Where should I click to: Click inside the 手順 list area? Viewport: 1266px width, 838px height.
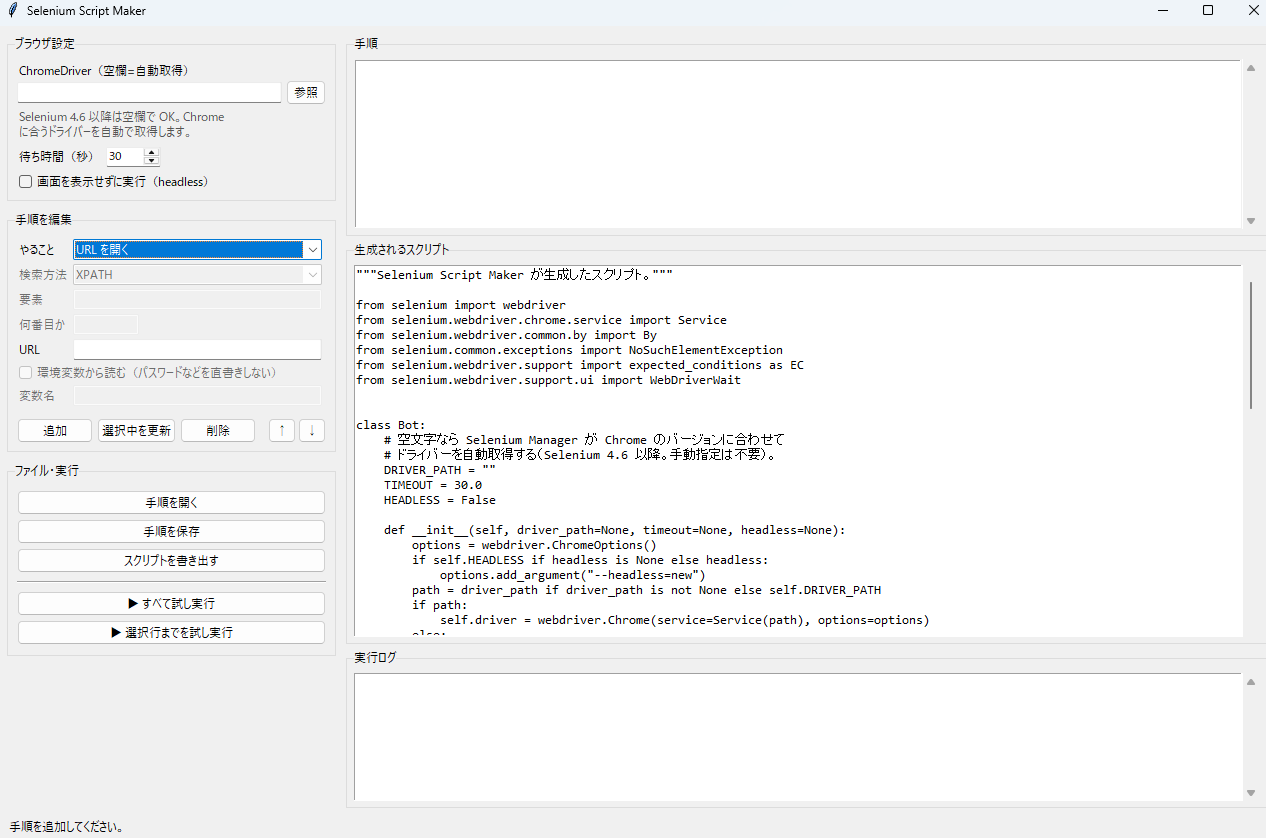click(798, 144)
